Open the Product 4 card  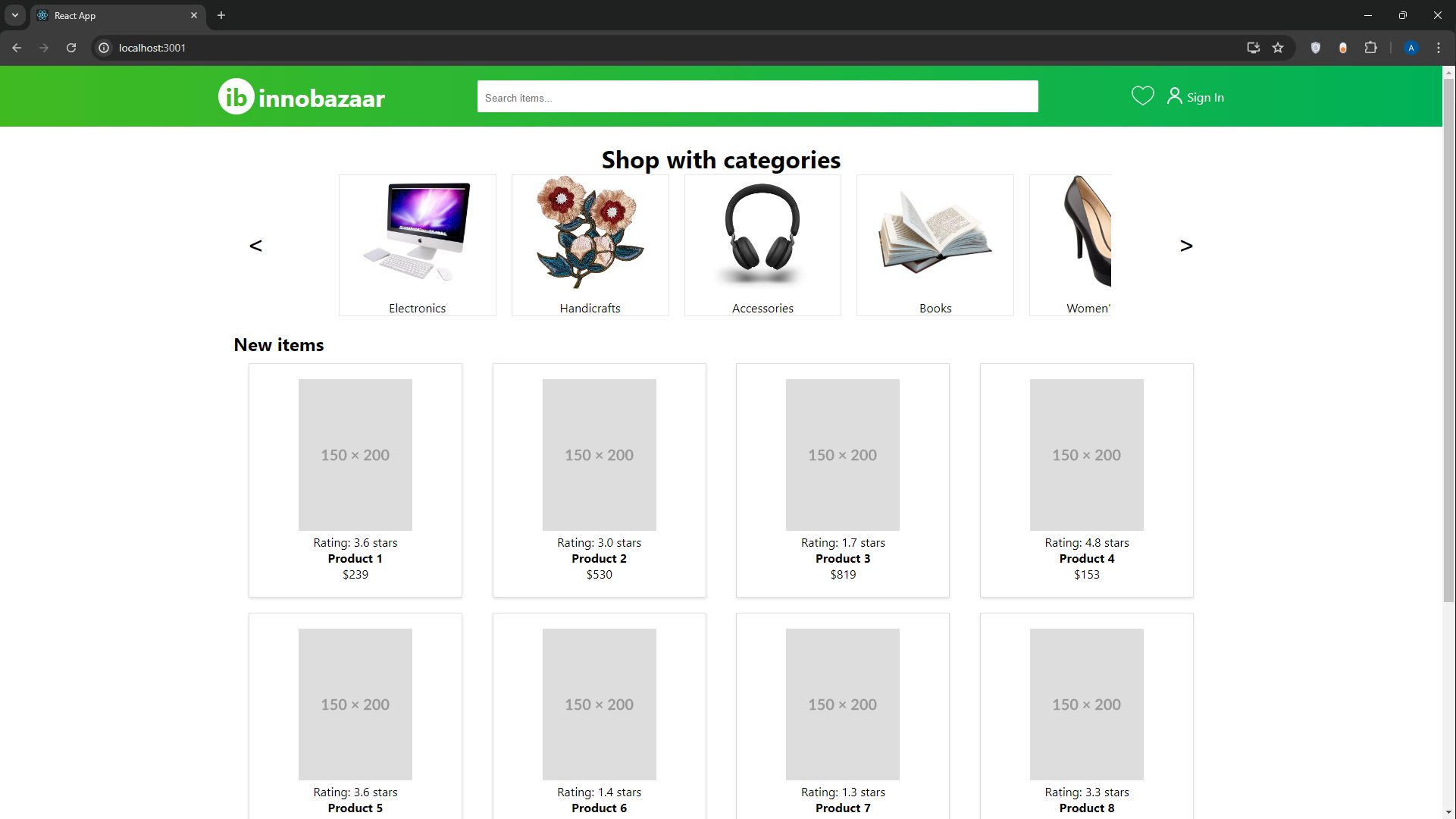[1086, 480]
